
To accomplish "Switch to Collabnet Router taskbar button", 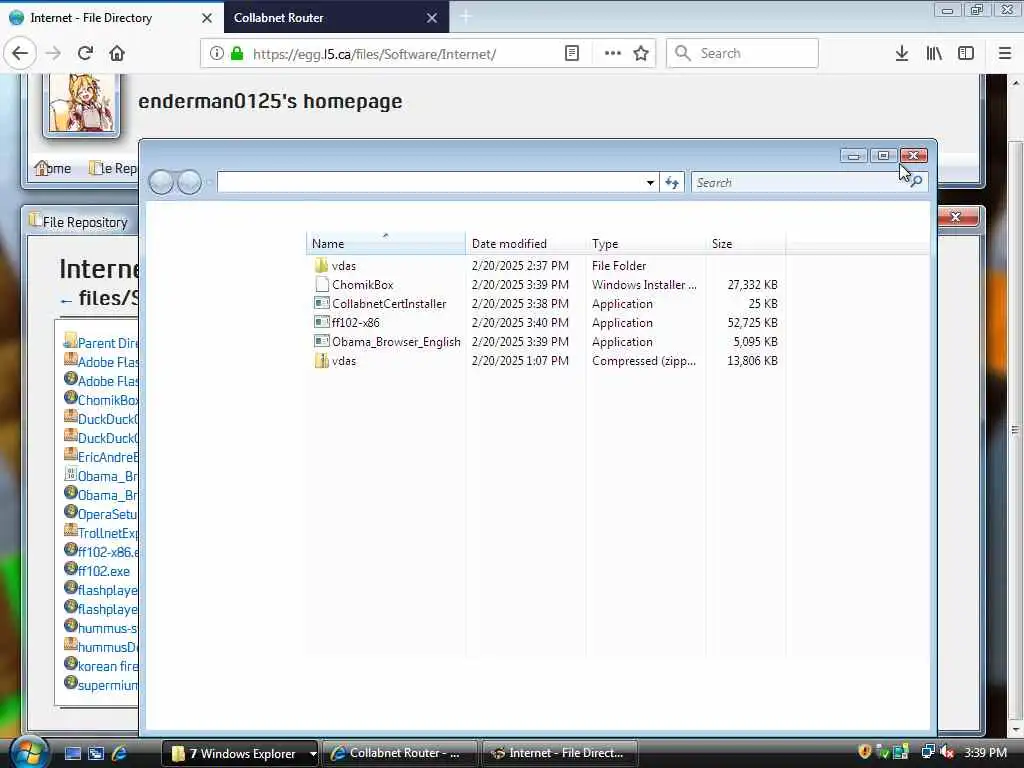I will 400,753.
